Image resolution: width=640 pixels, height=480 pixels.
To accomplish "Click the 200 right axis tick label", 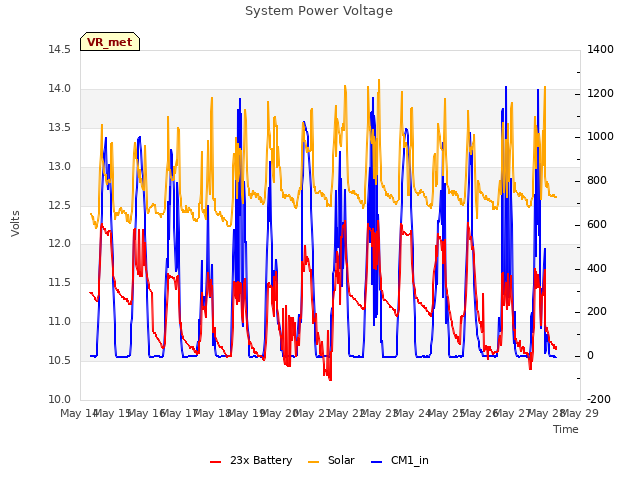I will (597, 311).
